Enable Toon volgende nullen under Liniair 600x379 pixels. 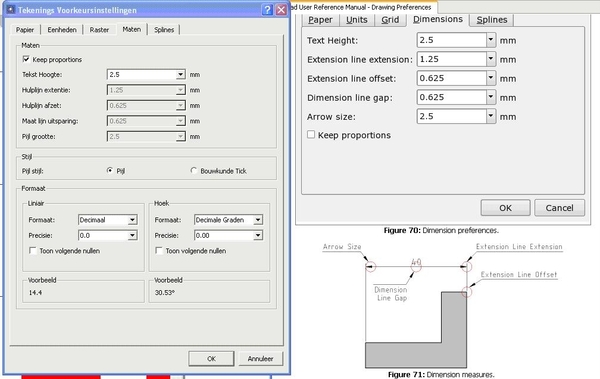(33, 250)
